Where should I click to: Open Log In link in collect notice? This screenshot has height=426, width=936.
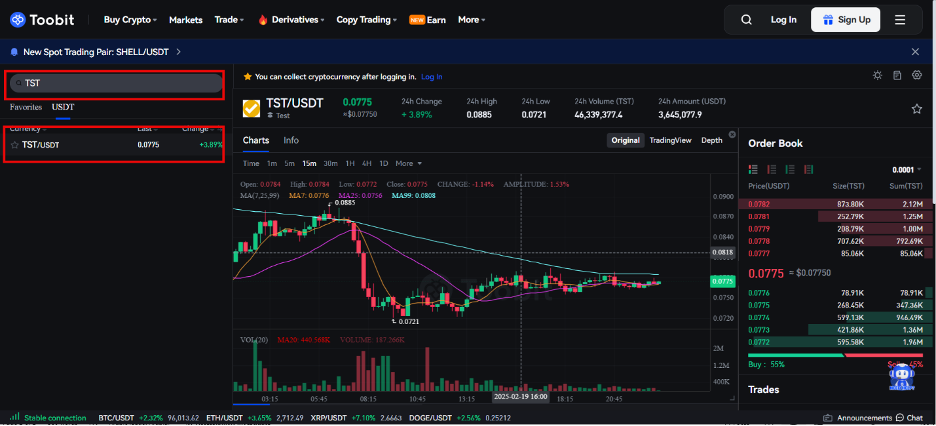(432, 77)
